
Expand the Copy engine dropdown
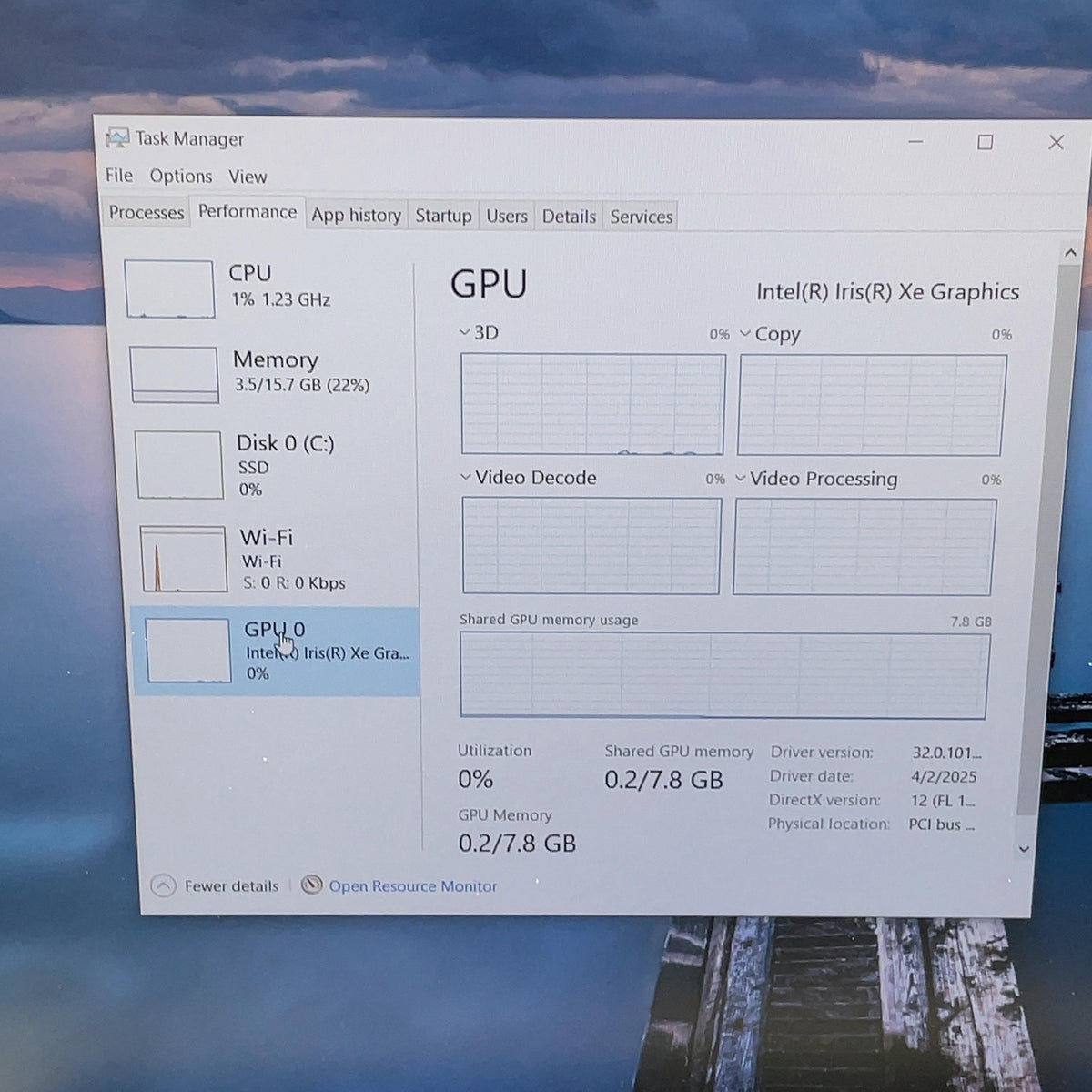pos(745,334)
